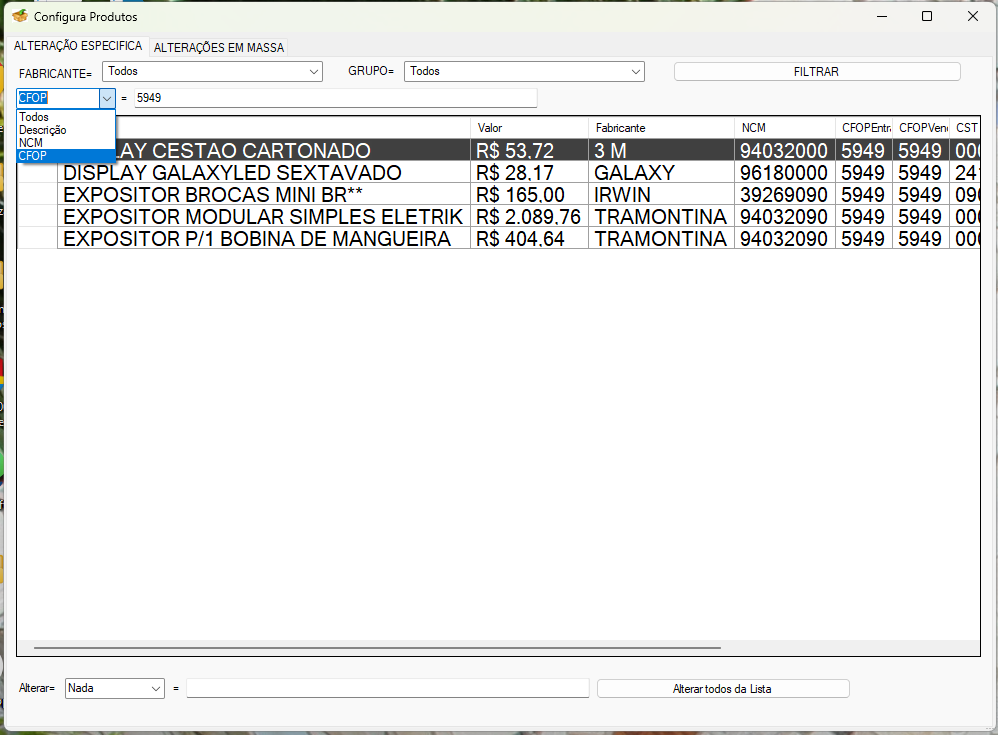Click the NCM 94032000 cell
This screenshot has width=998, height=735.
785,150
